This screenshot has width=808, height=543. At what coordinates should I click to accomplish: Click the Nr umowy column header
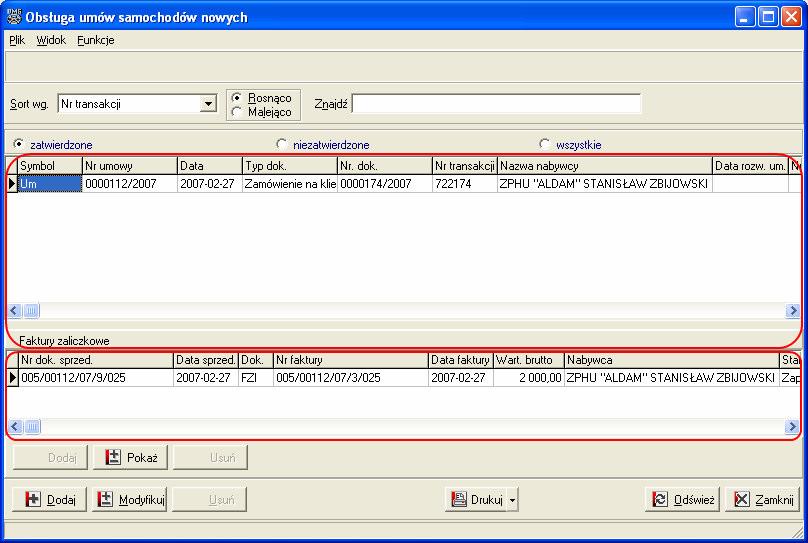click(x=130, y=166)
